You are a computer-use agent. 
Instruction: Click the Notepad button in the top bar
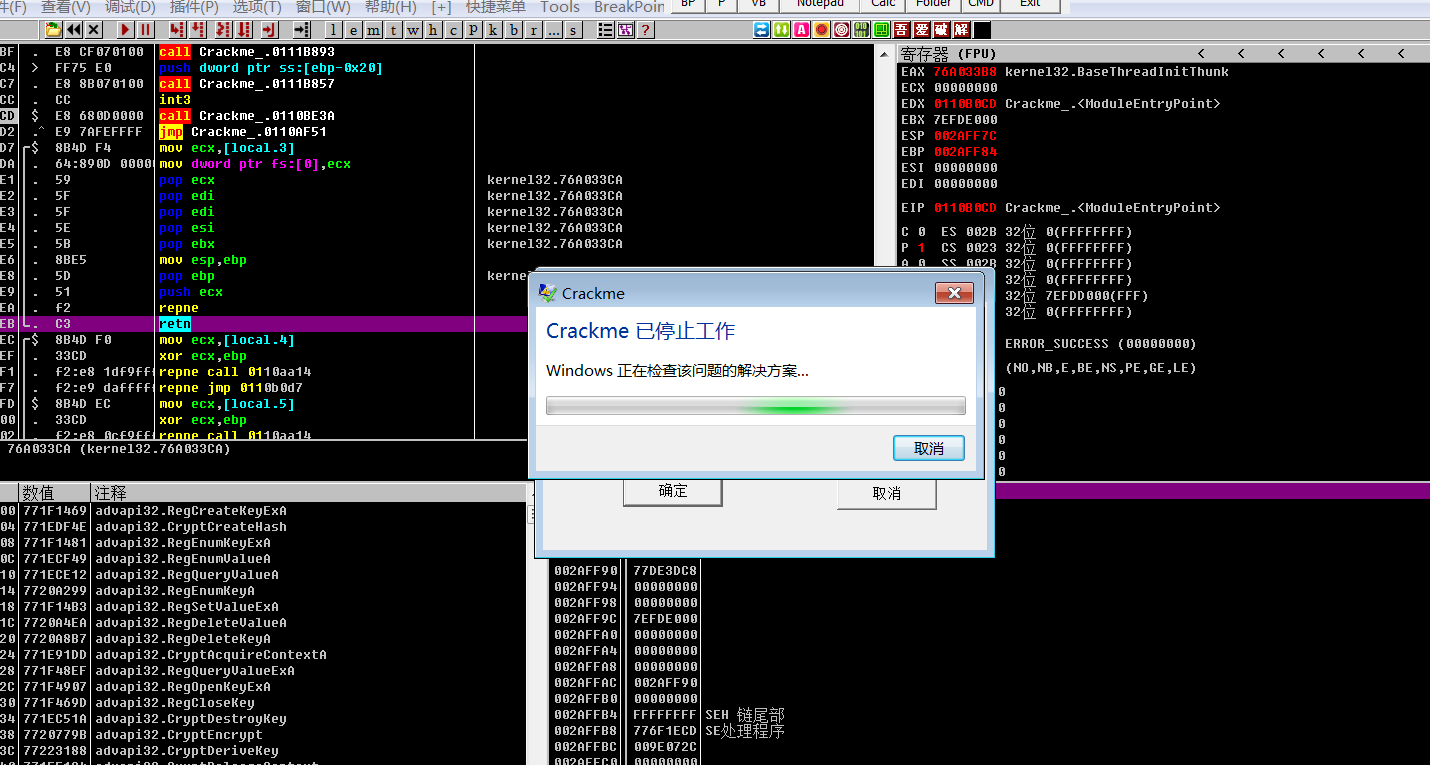pyautogui.click(x=820, y=4)
